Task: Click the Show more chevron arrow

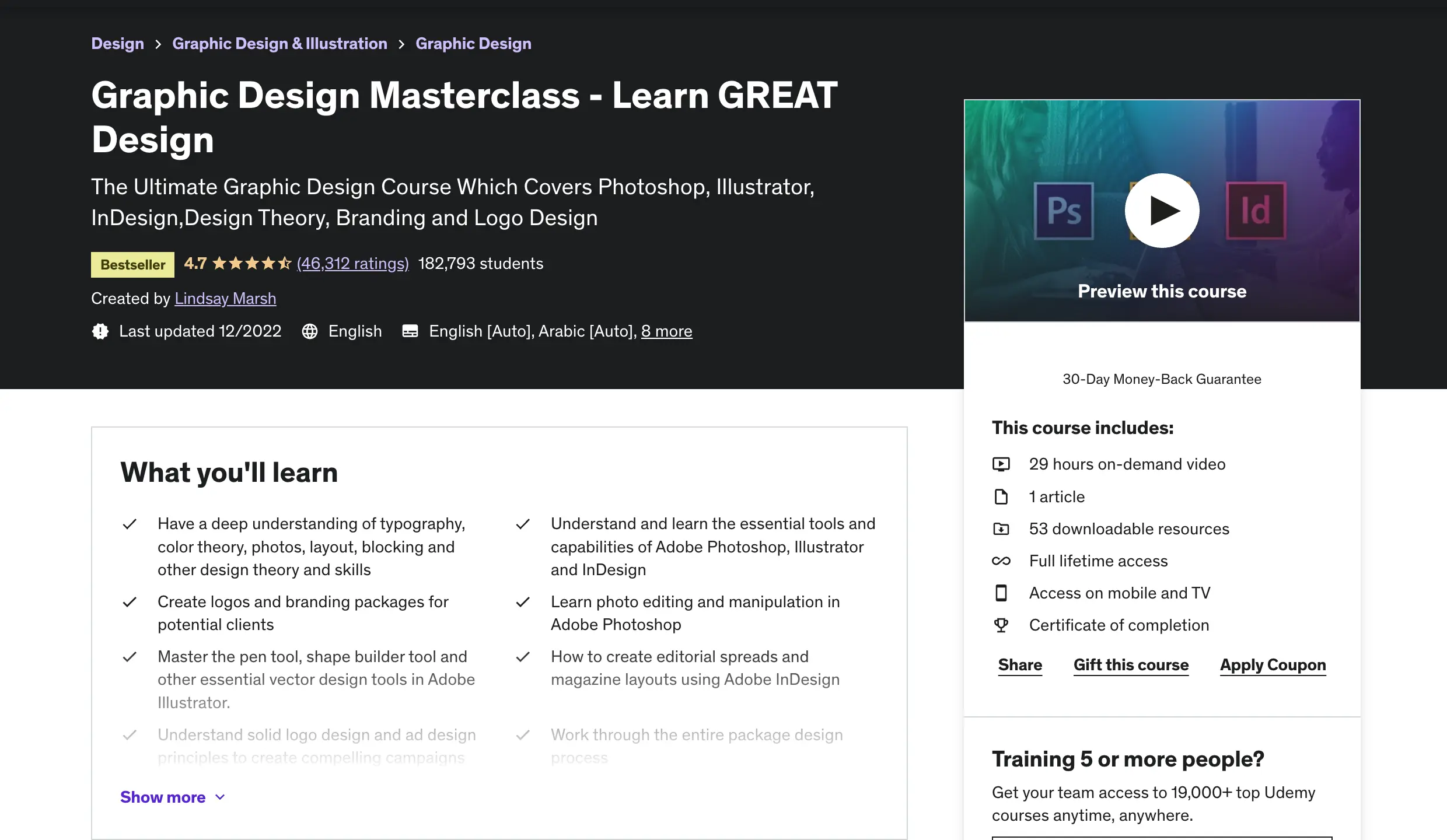Action: 220,797
